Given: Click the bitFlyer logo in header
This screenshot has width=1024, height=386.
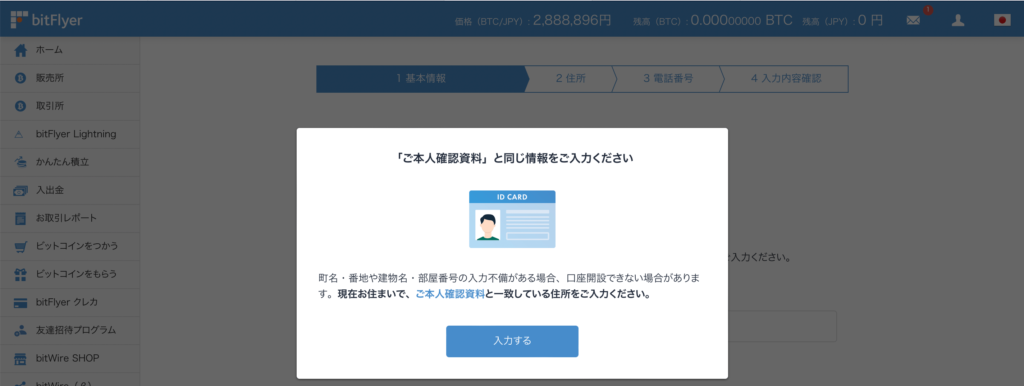Looking at the screenshot, I should (x=46, y=20).
